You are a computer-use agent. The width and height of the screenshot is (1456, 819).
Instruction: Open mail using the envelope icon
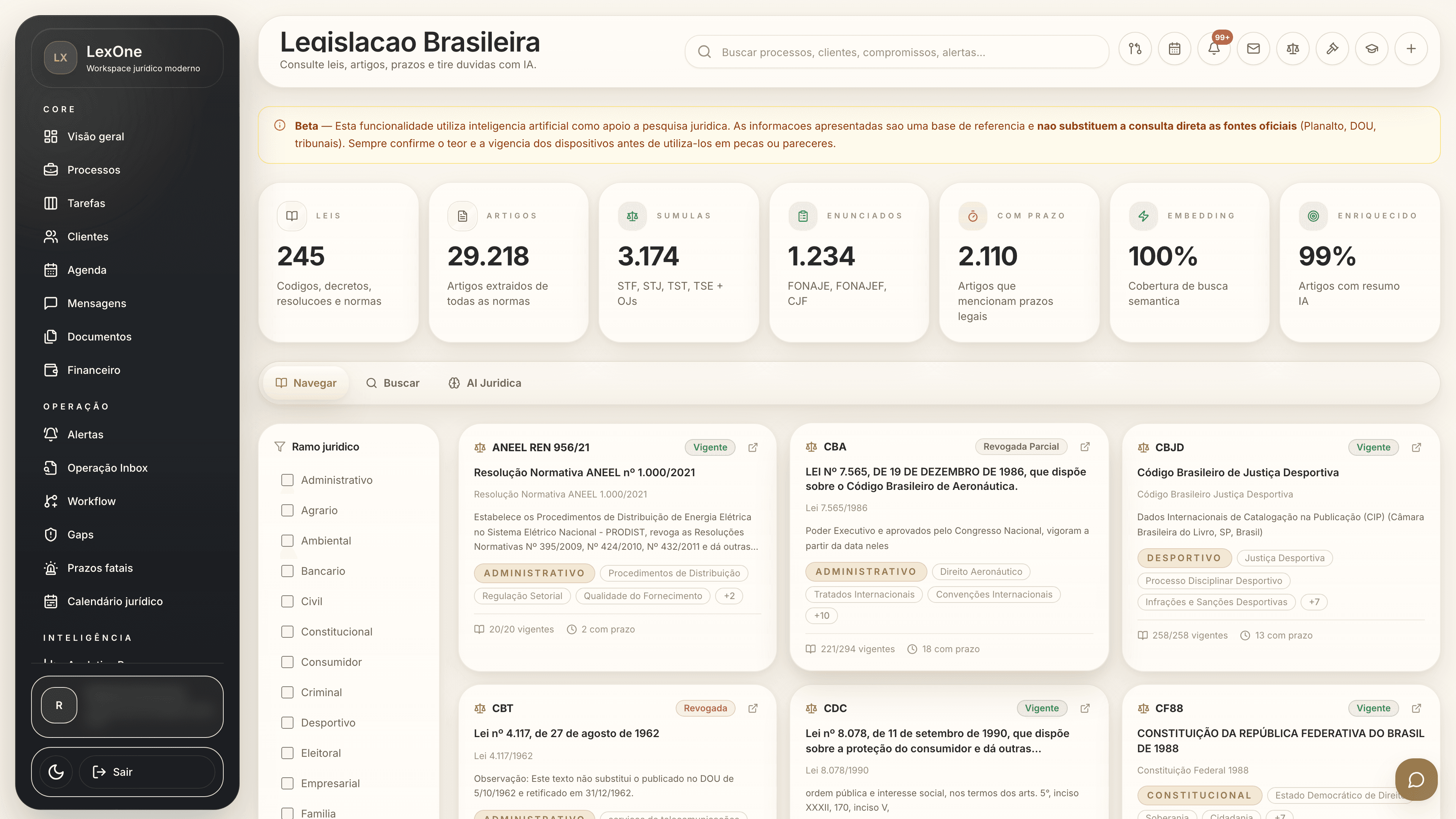(1254, 49)
